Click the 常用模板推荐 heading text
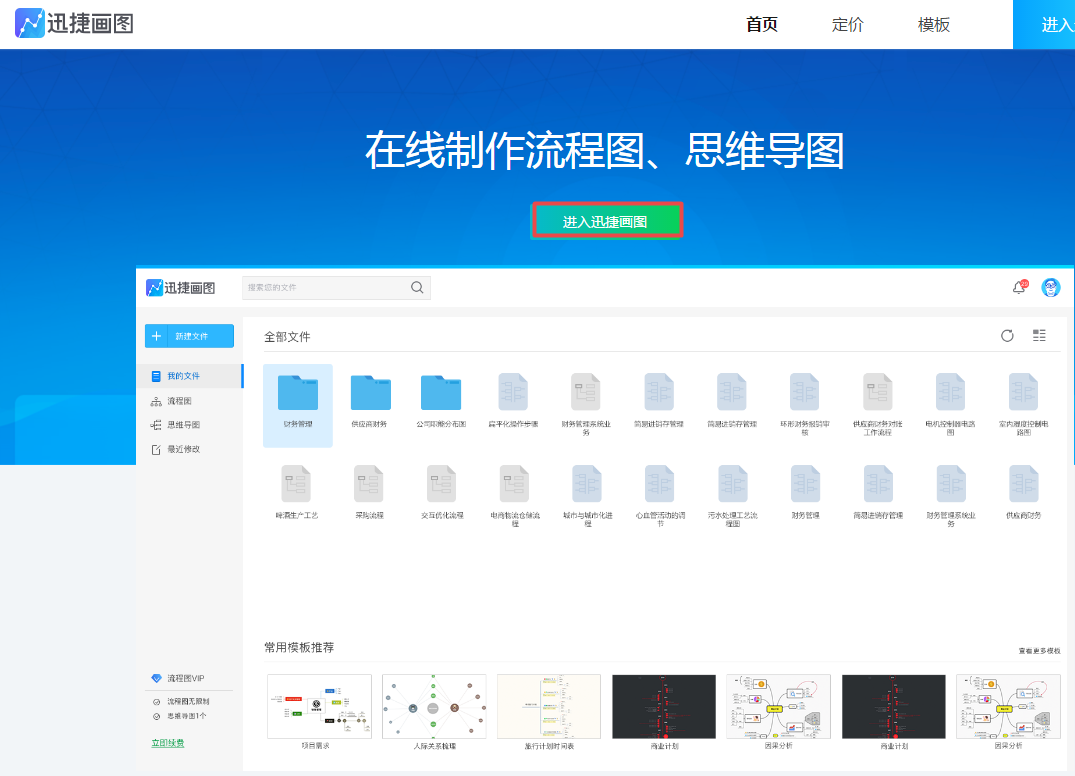 (x=299, y=647)
